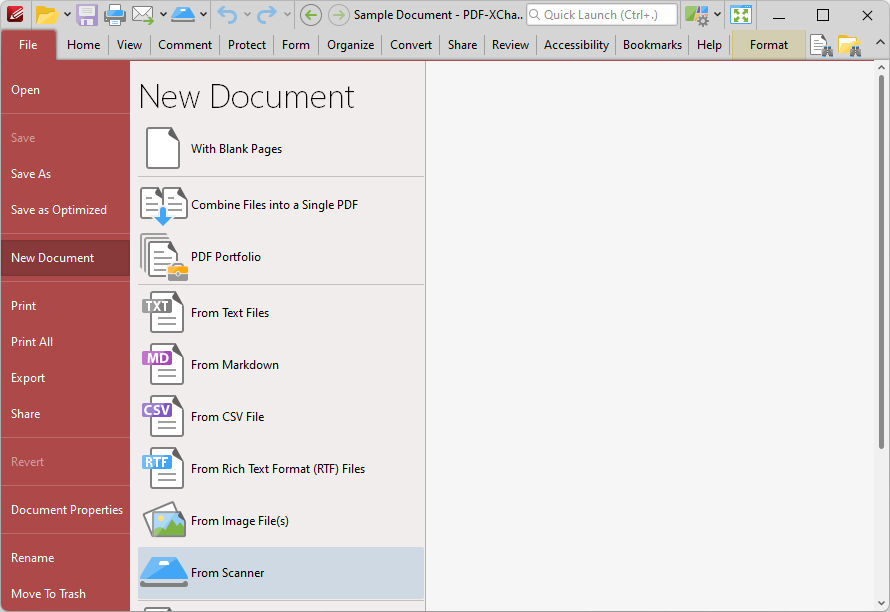Switch to the Form tab
This screenshot has width=890, height=612.
pyautogui.click(x=296, y=45)
